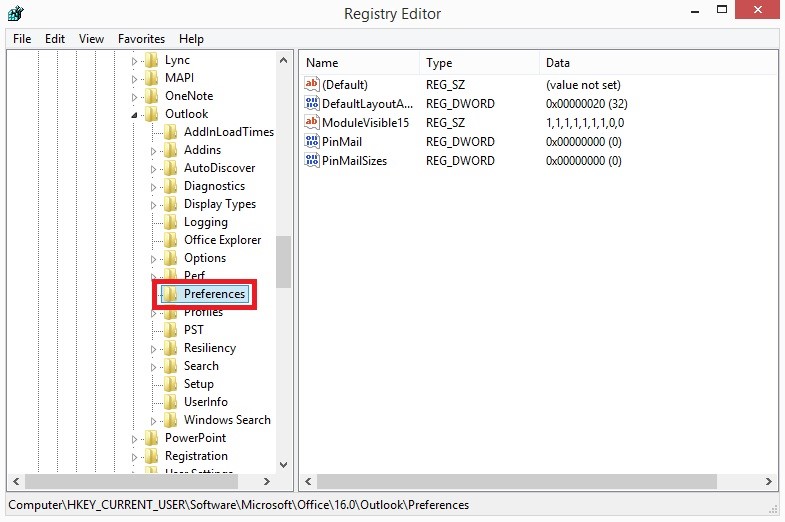
Task: Click the Outlook folder icon
Action: pyautogui.click(x=152, y=115)
